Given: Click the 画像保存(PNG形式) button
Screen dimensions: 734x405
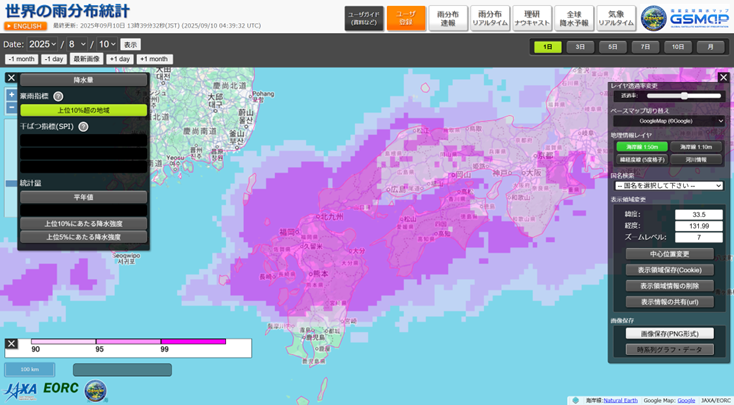Looking at the screenshot, I should tap(668, 333).
